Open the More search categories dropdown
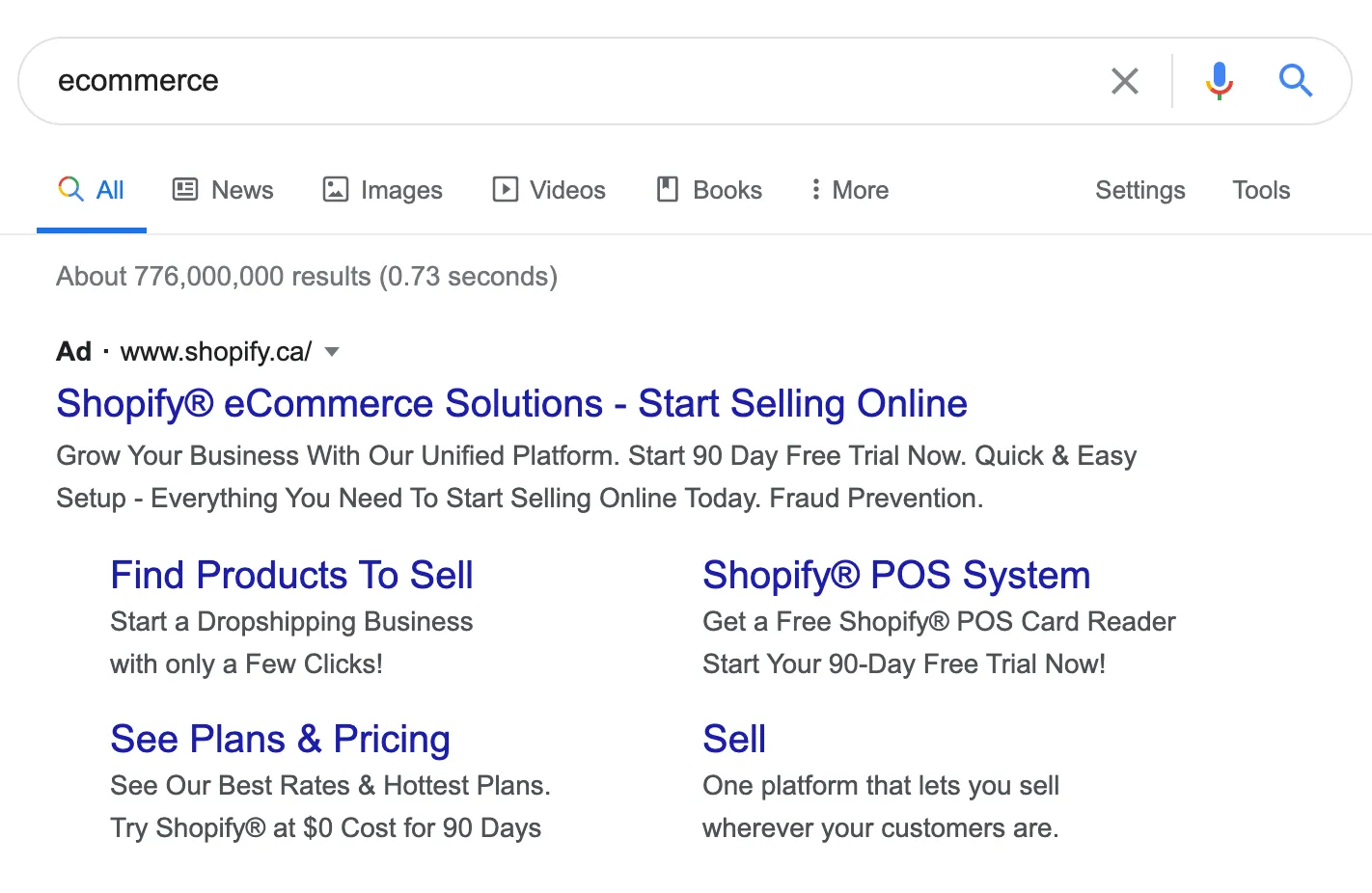This screenshot has width=1372, height=893. [848, 189]
